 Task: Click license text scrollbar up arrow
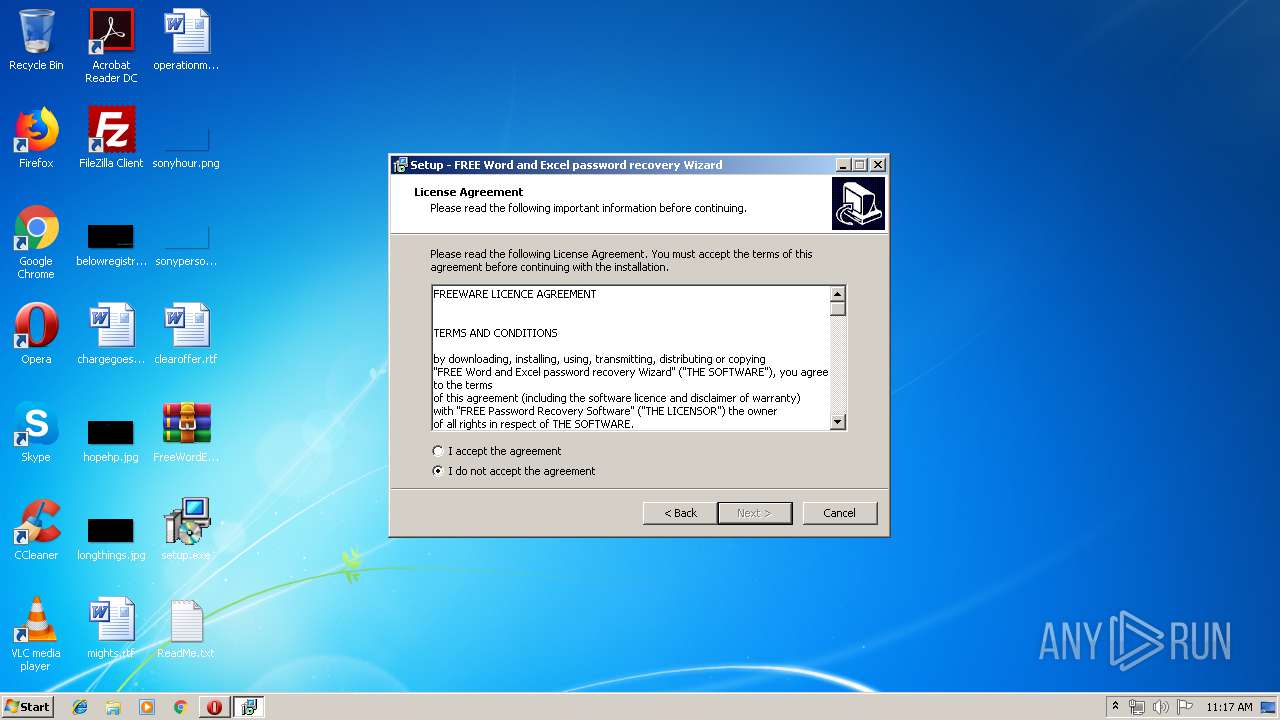click(x=838, y=294)
